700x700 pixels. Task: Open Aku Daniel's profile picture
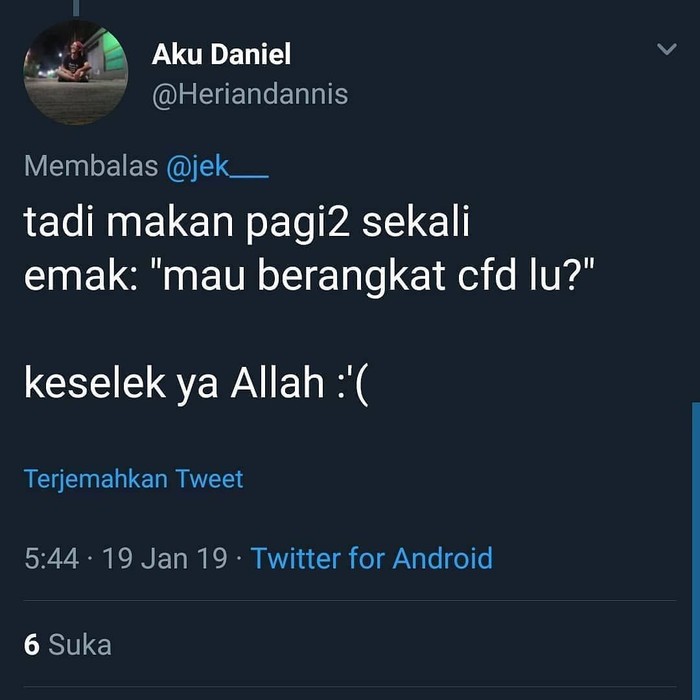click(76, 72)
